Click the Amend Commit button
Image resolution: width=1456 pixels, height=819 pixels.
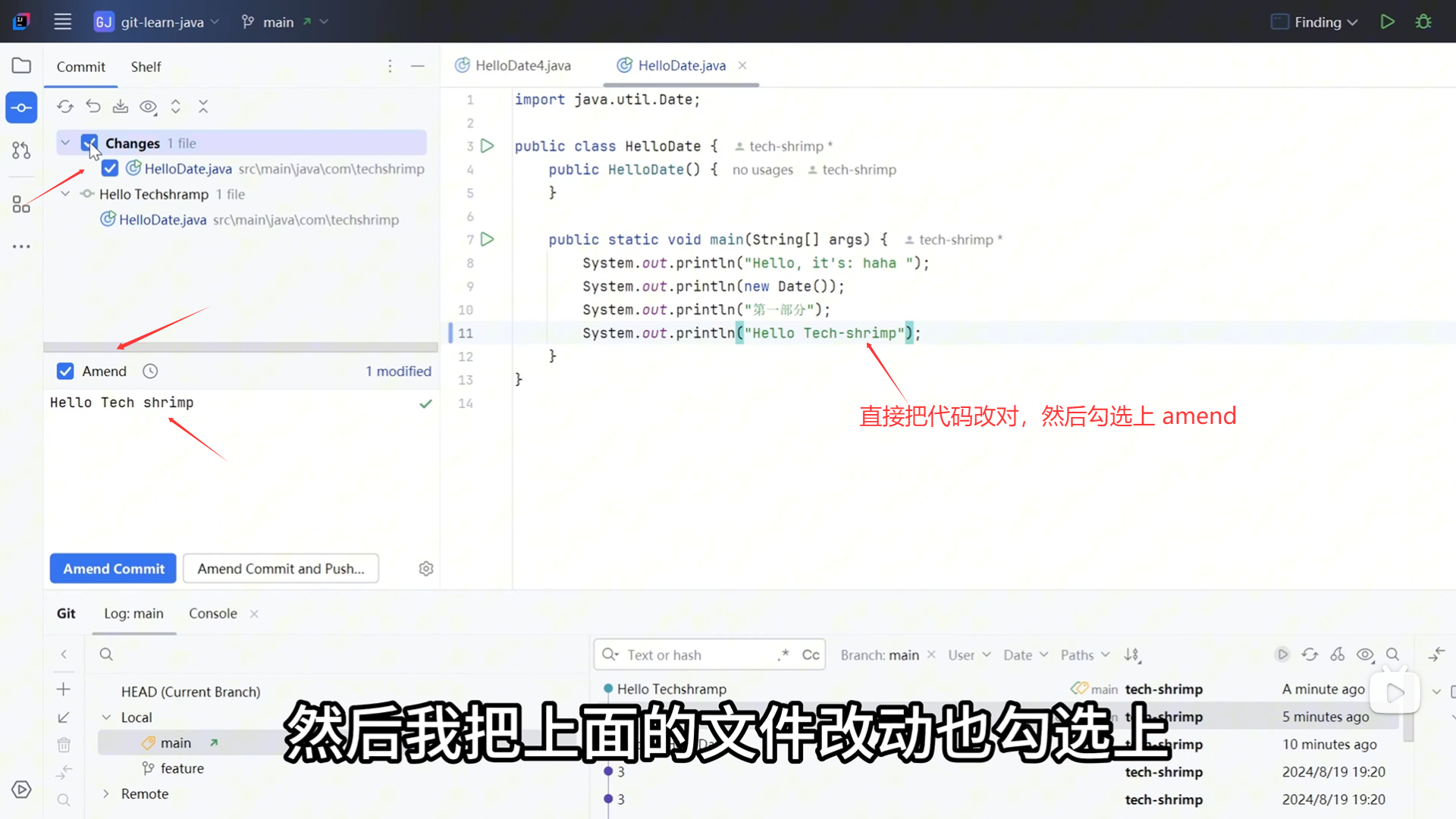pyautogui.click(x=113, y=569)
